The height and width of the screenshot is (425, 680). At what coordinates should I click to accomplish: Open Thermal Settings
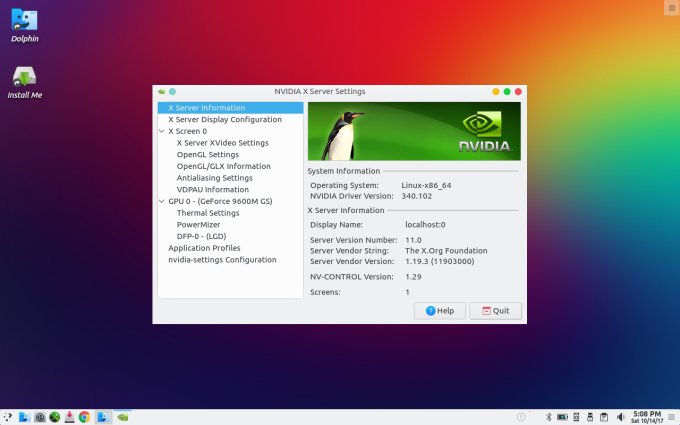tap(208, 213)
